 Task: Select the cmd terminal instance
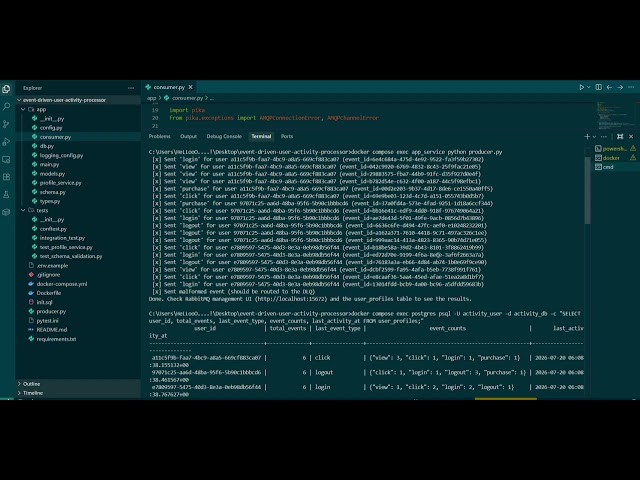(x=615, y=167)
